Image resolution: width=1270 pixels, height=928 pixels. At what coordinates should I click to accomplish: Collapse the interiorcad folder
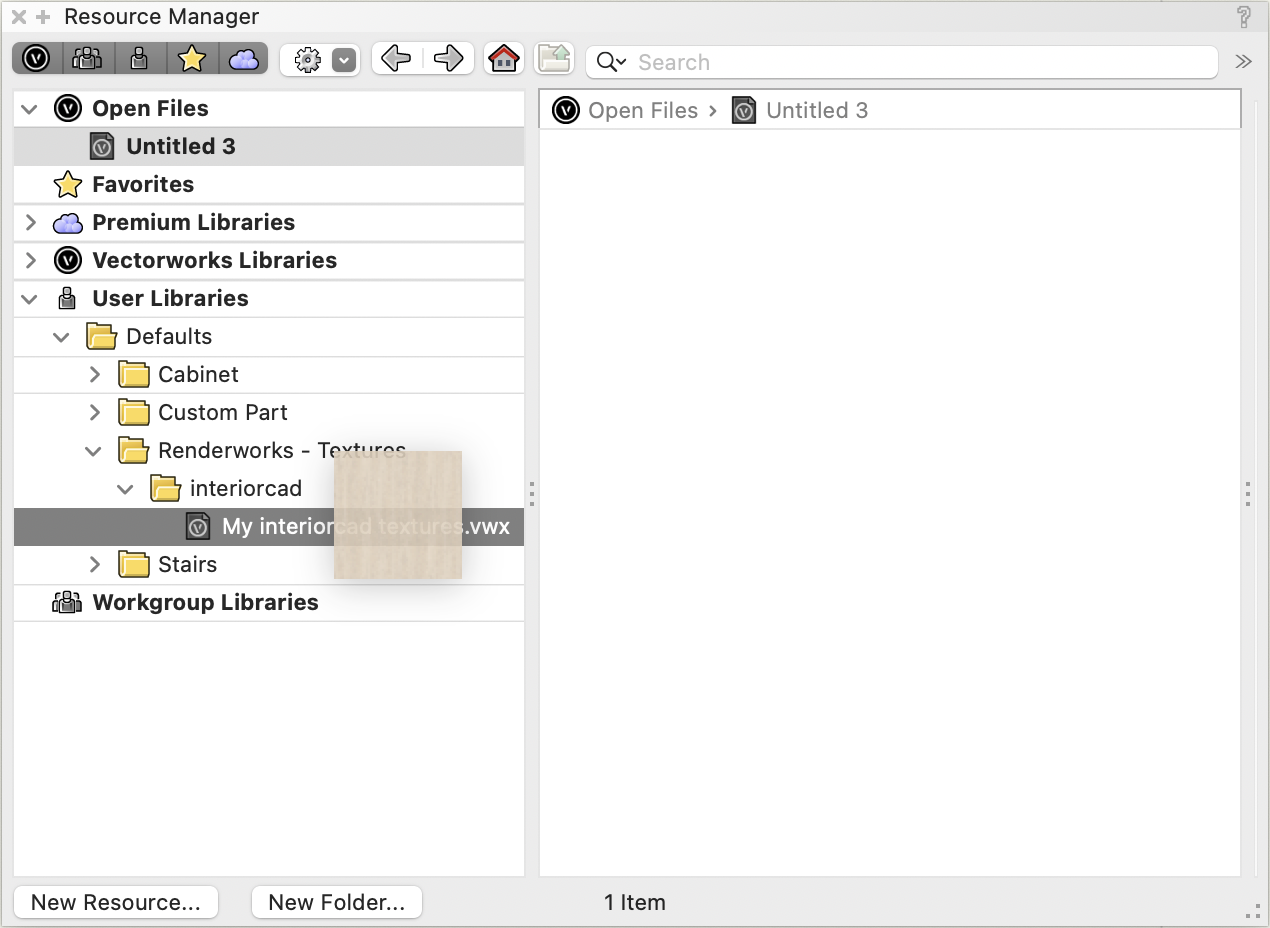click(126, 488)
